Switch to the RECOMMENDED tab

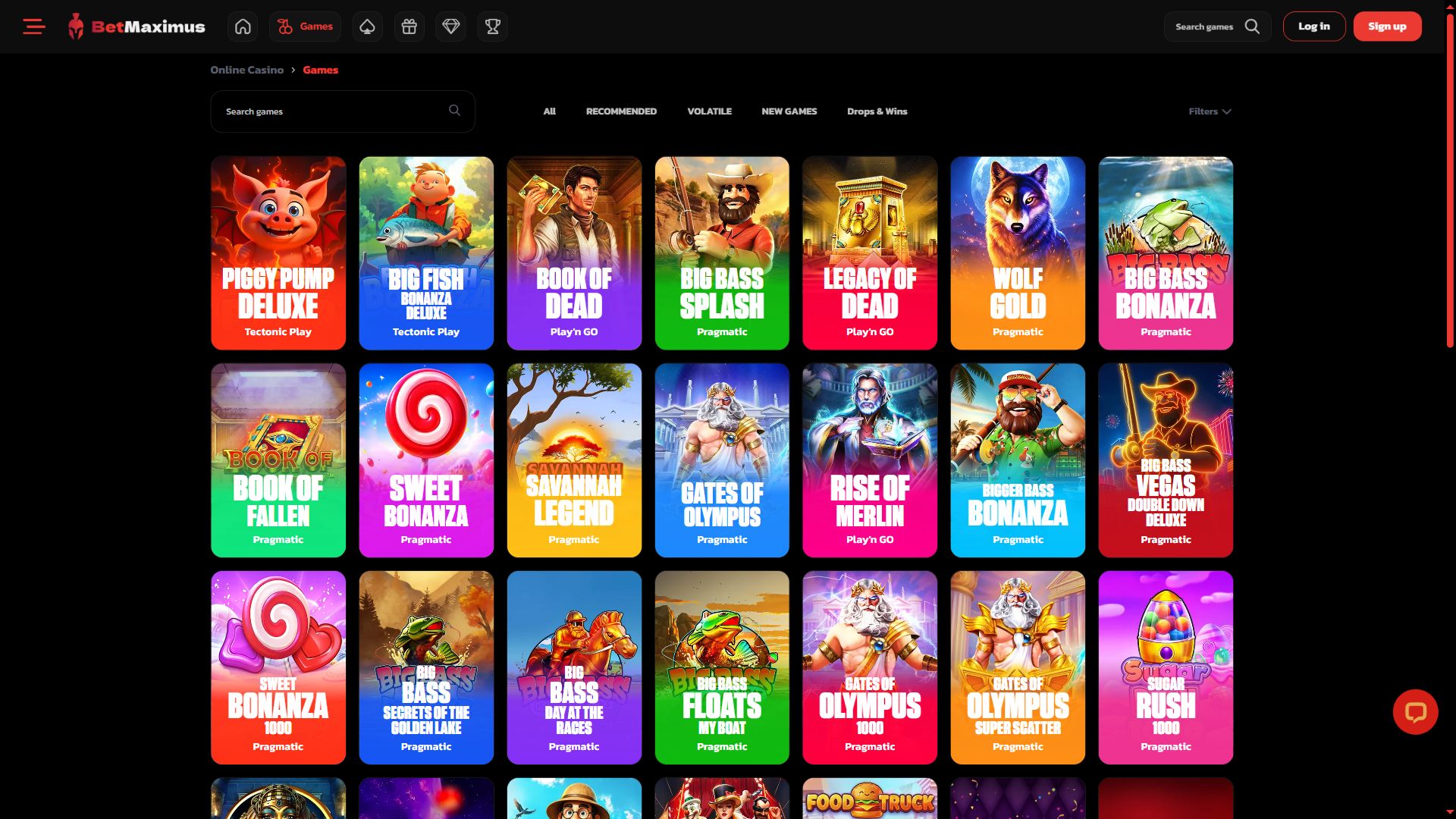point(621,111)
